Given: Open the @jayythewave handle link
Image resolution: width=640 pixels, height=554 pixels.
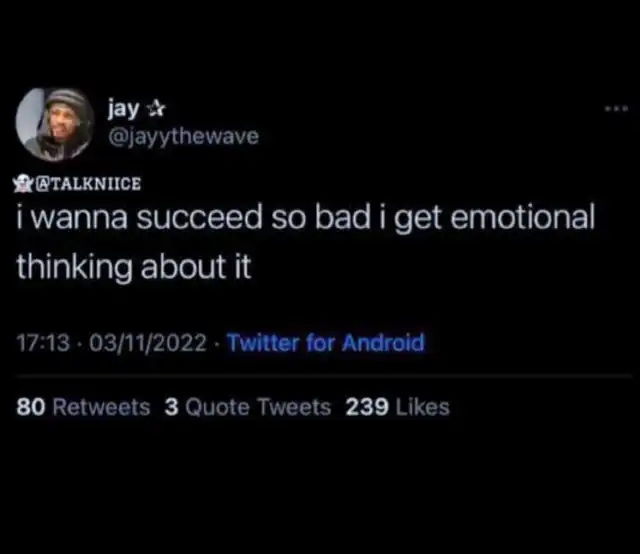Looking at the screenshot, I should pos(183,136).
